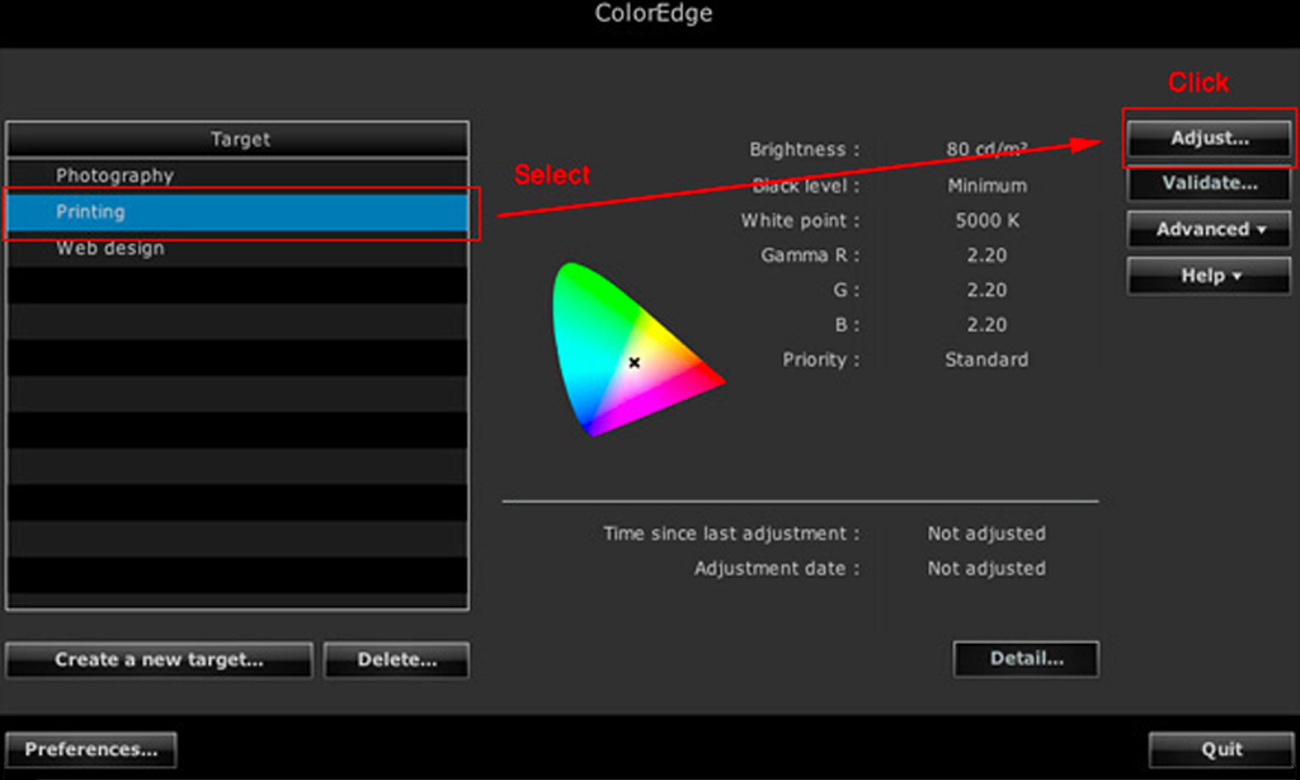
Task: Click the Standard priority value
Action: [986, 359]
